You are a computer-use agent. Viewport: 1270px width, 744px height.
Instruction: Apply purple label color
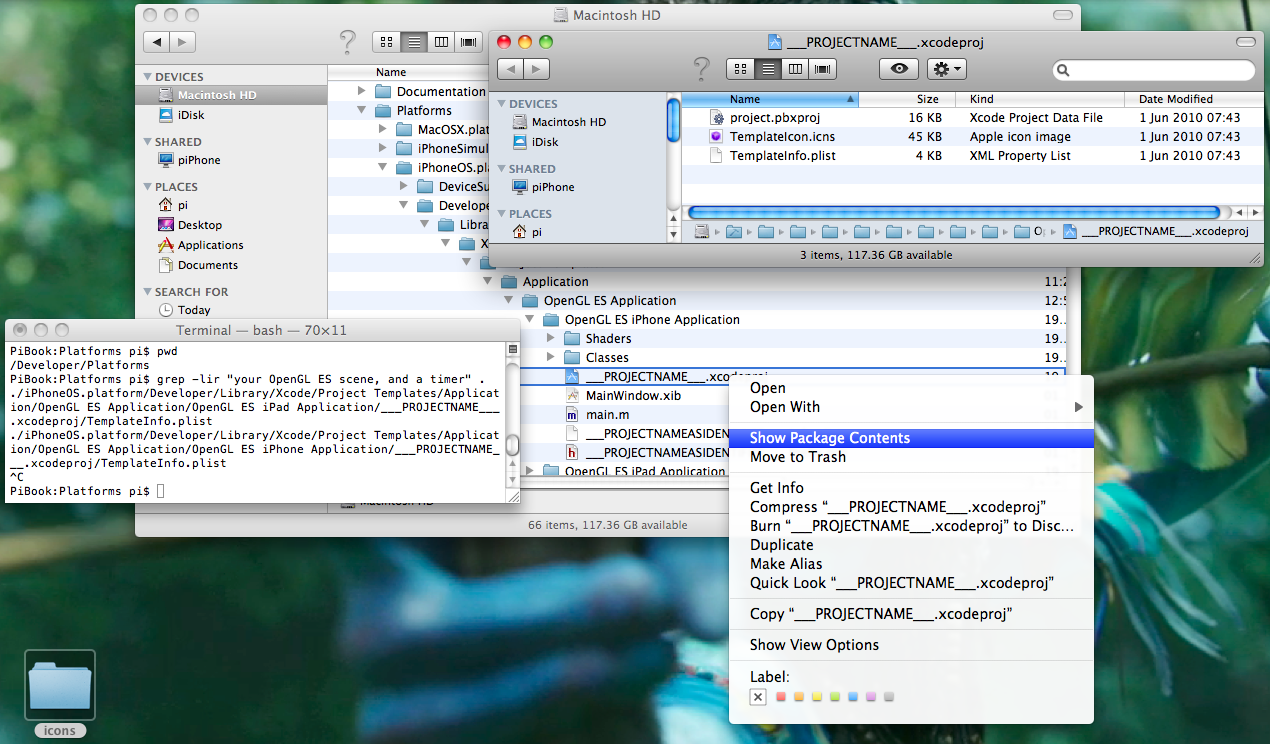[871, 697]
